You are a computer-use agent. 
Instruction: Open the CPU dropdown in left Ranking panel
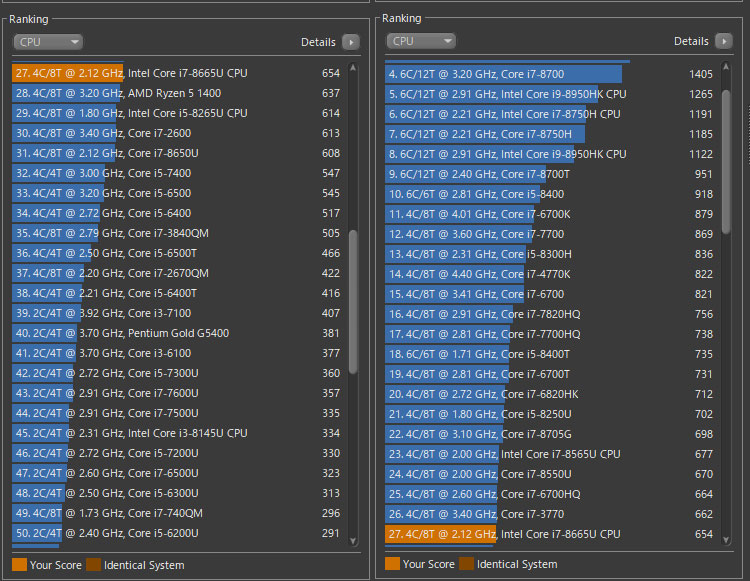coord(48,42)
